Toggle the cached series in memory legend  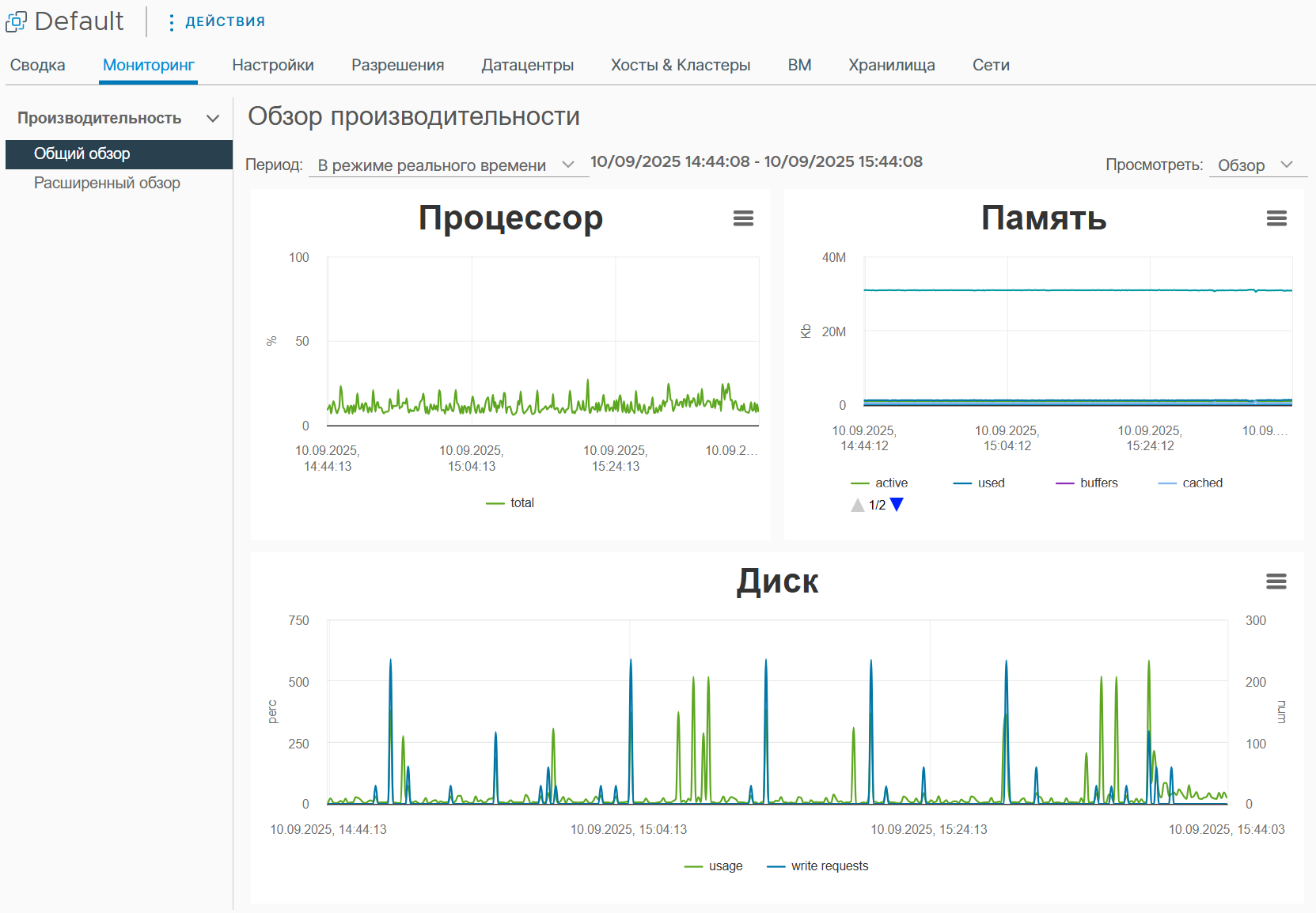click(1190, 483)
